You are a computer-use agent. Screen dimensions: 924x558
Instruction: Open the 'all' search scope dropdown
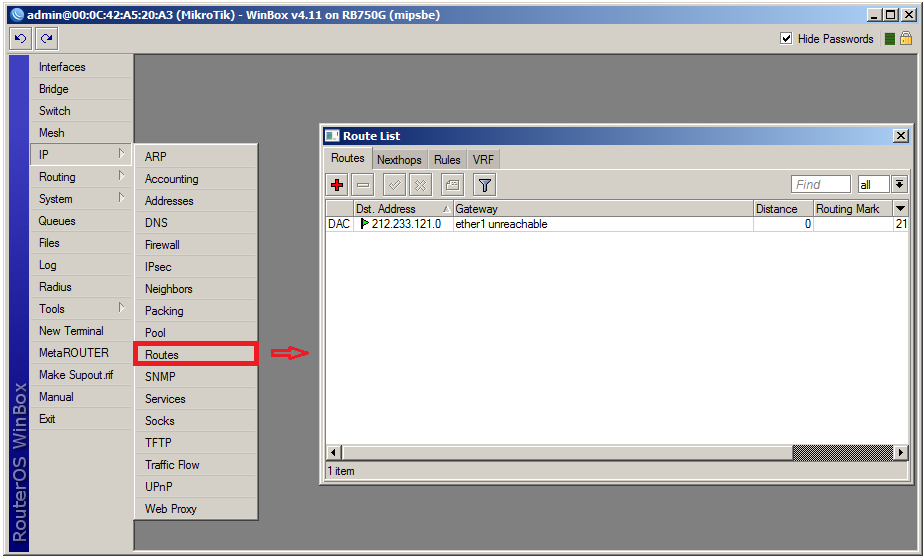coord(899,185)
